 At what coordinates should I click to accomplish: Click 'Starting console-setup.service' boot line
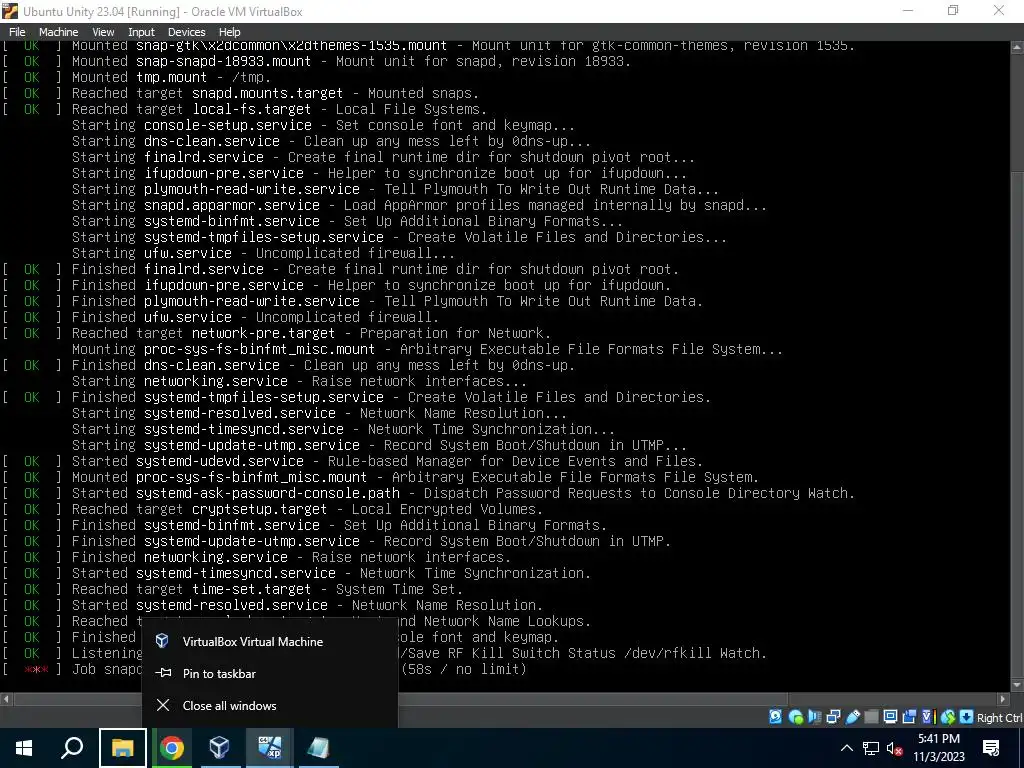click(323, 125)
